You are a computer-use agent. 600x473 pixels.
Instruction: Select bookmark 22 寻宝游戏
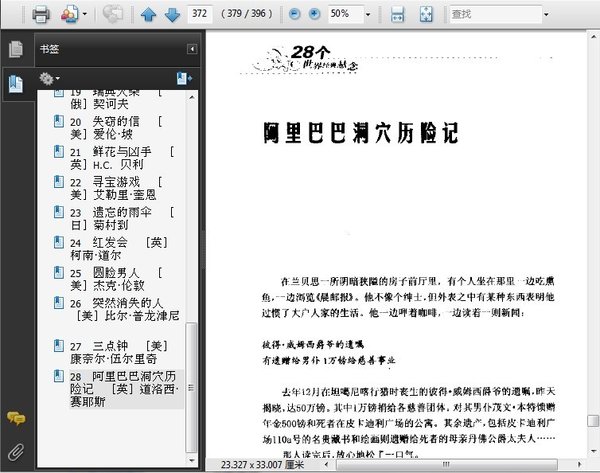point(116,188)
